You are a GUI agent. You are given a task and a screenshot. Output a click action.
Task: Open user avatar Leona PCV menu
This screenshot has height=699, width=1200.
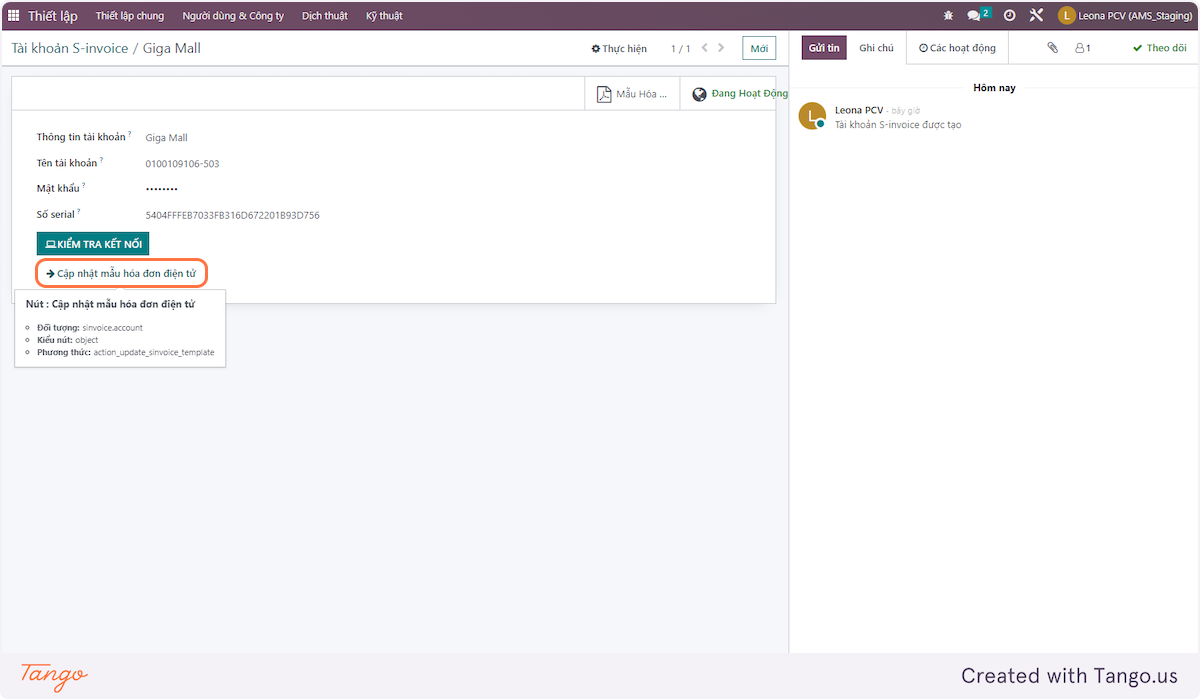click(x=1125, y=16)
